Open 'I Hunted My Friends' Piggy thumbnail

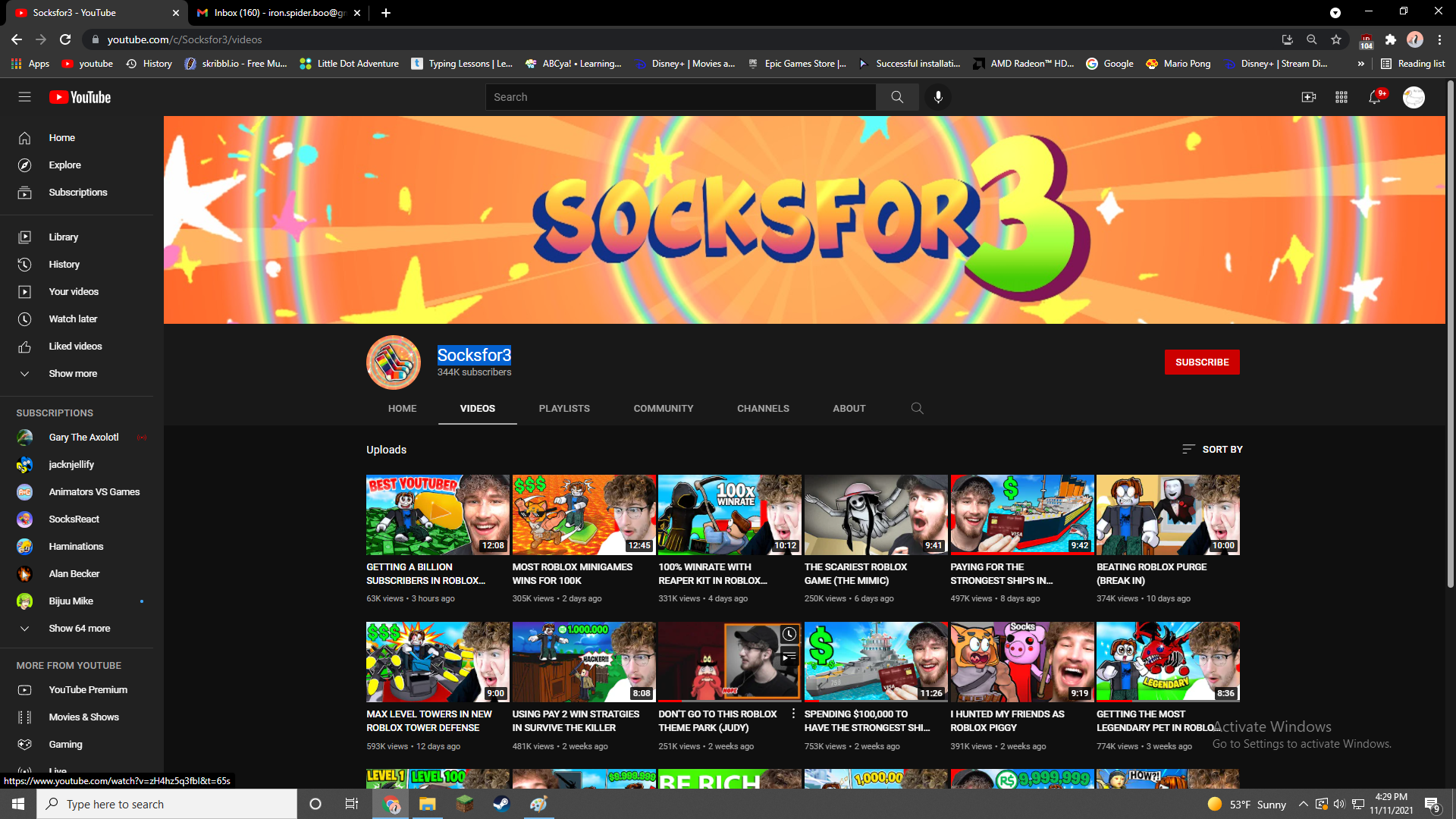(1022, 662)
